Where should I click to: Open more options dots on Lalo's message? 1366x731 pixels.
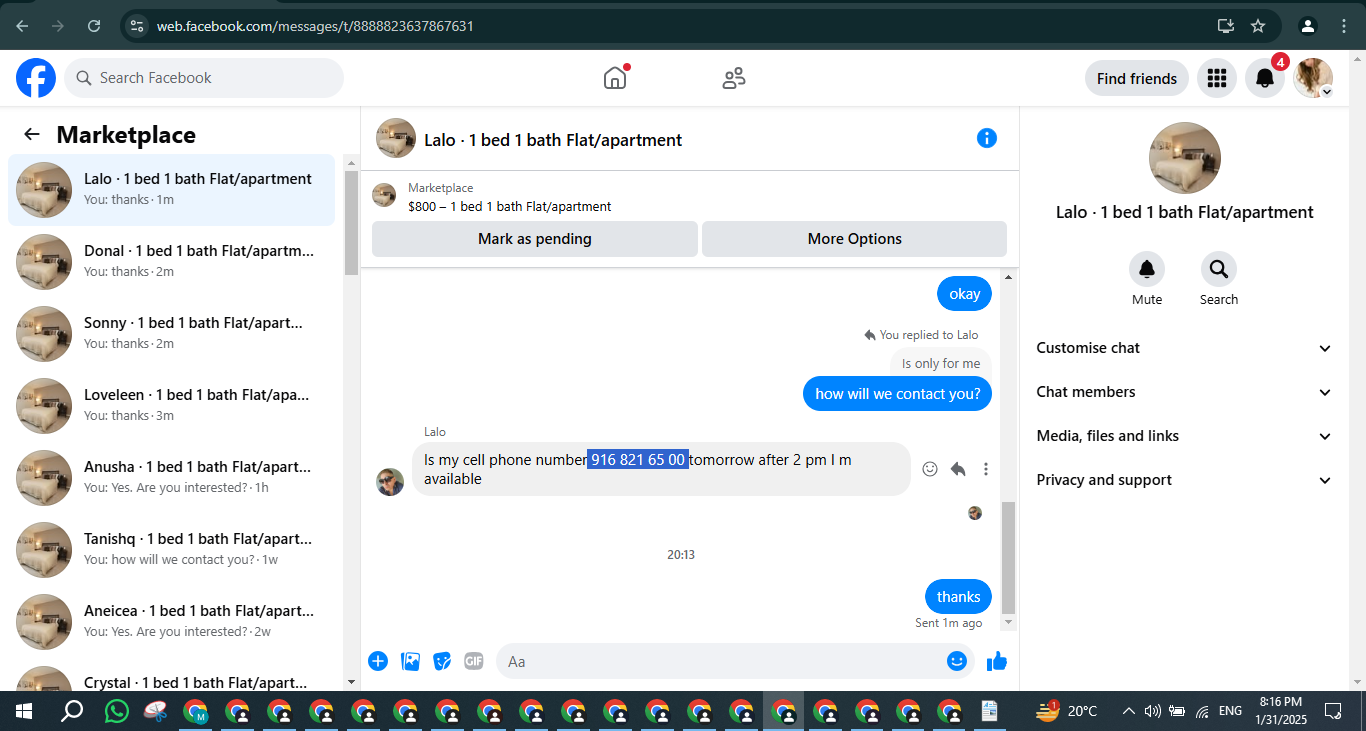[986, 469]
